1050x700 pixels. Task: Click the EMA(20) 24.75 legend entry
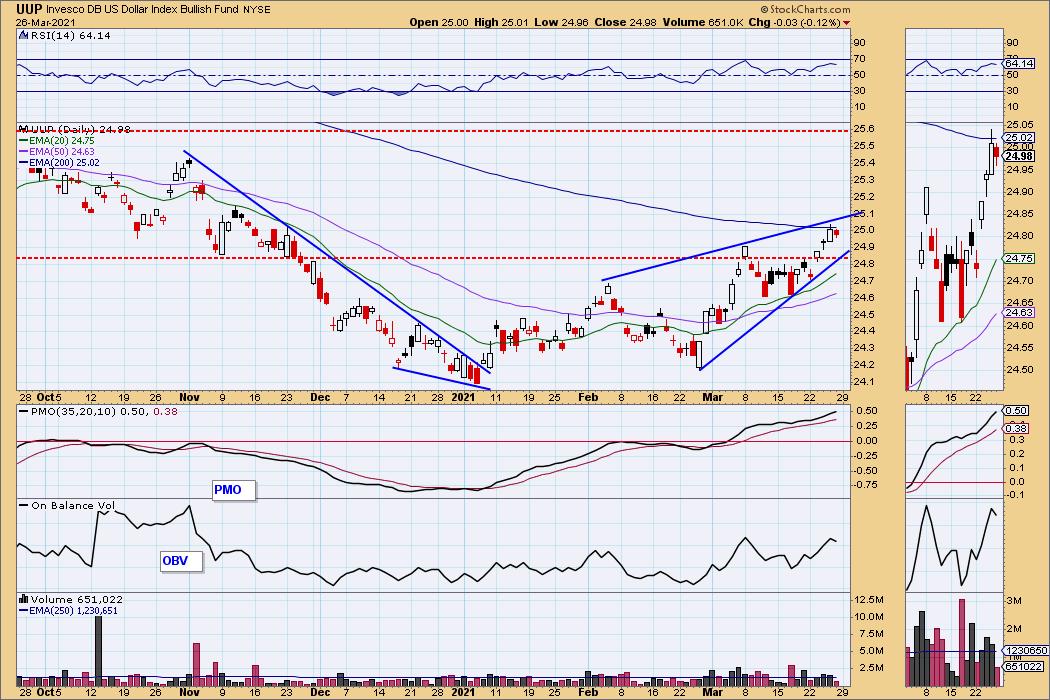tap(61, 141)
